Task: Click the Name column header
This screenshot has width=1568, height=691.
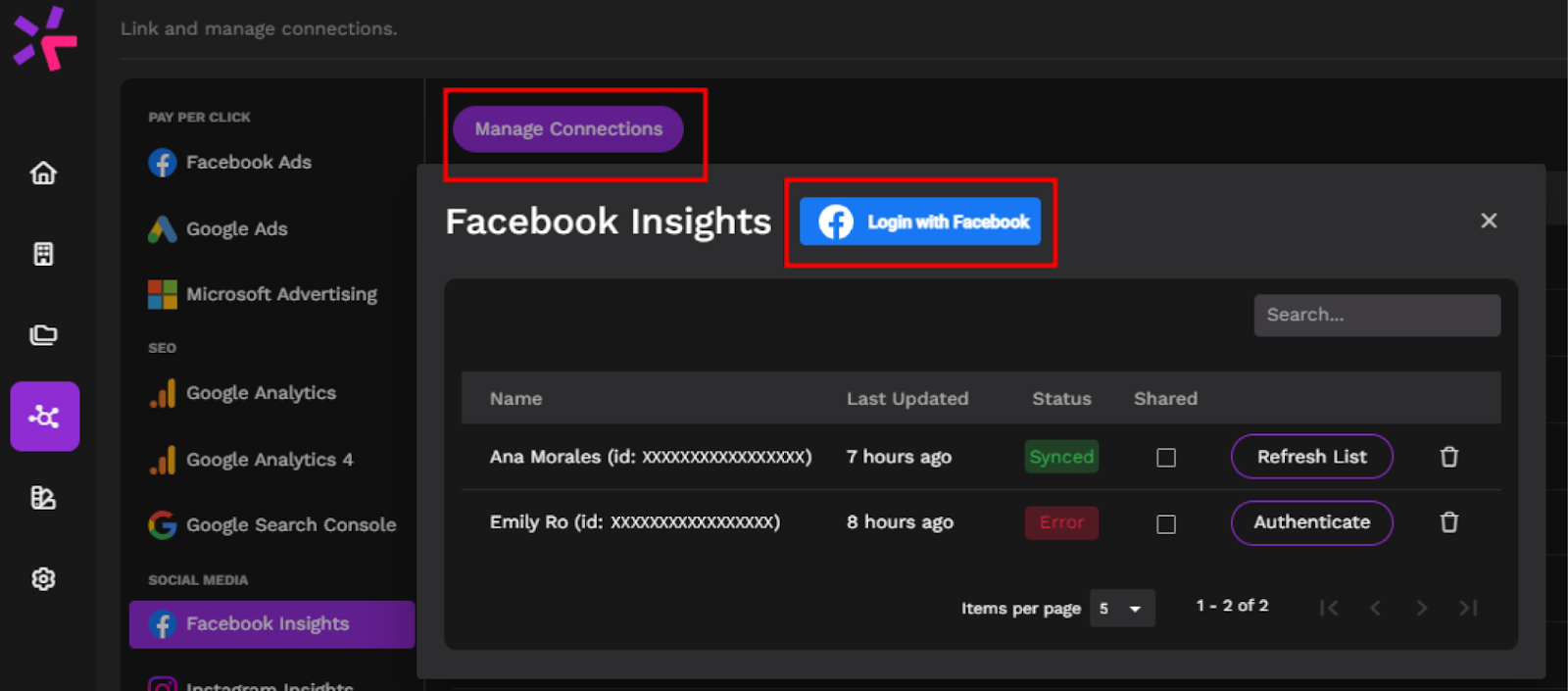Action: [x=516, y=399]
